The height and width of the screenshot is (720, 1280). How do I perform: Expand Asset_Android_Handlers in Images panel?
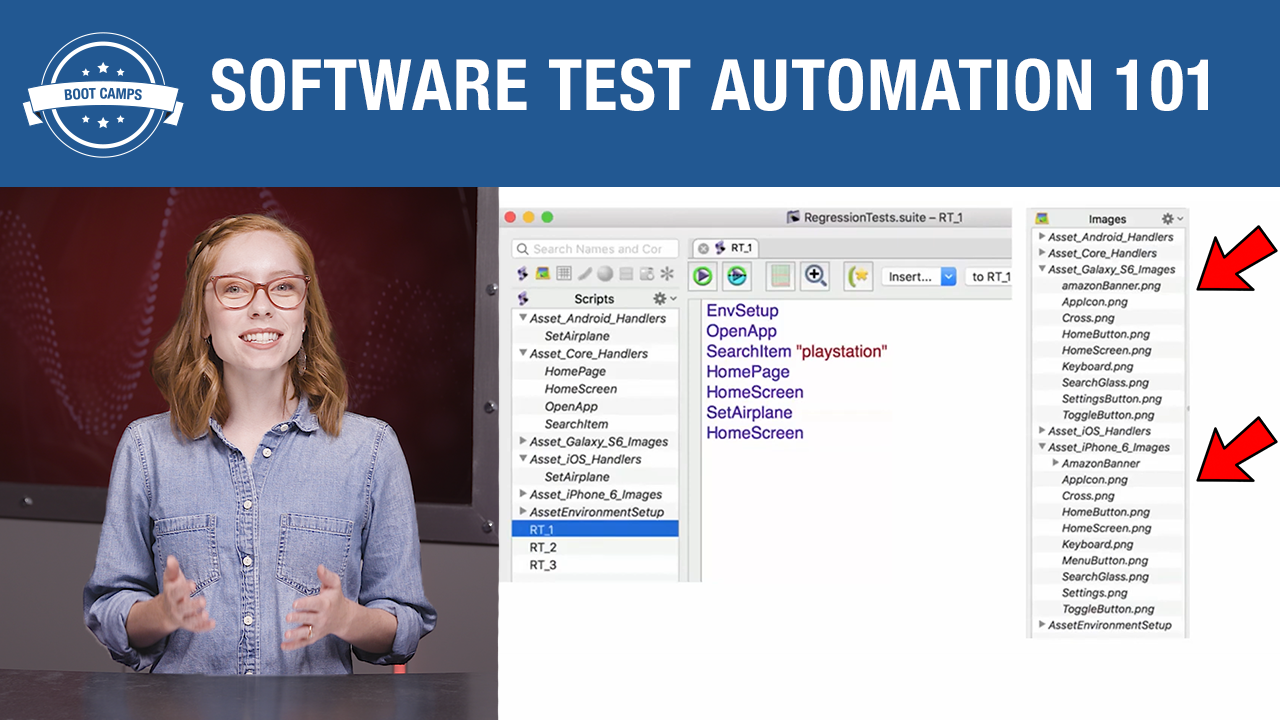point(1042,237)
